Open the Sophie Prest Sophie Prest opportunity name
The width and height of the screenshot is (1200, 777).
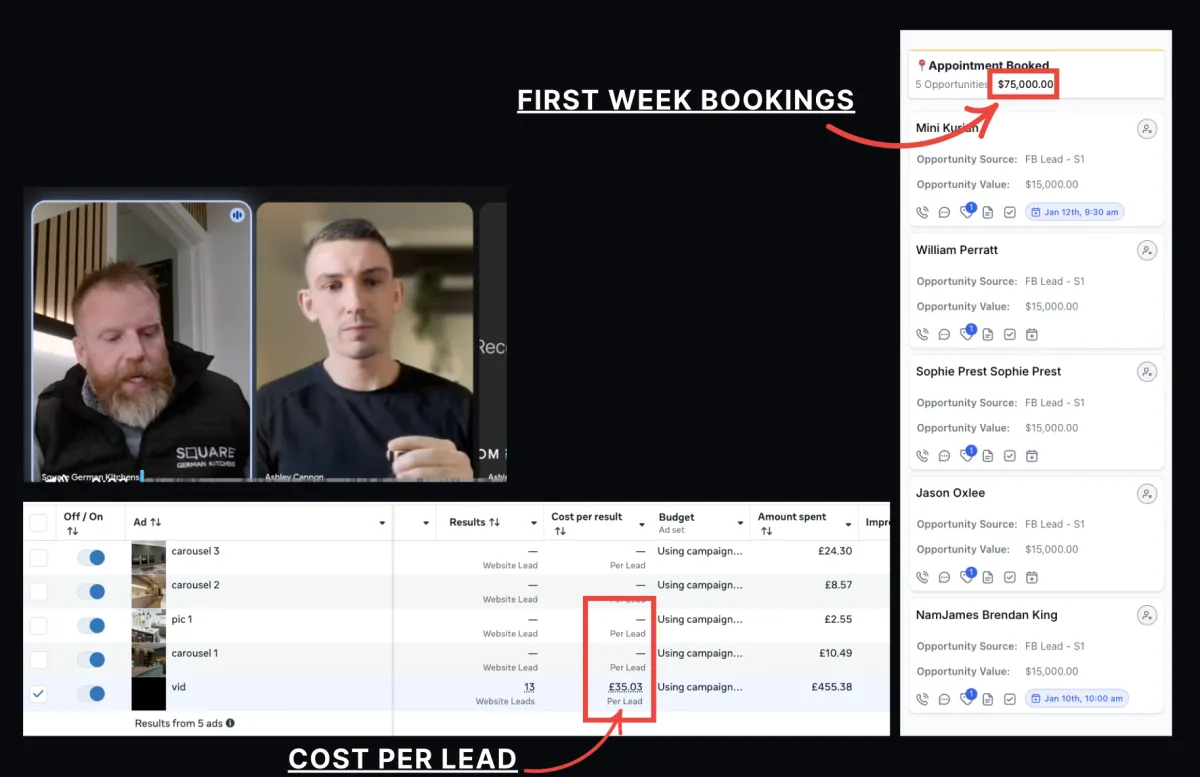[988, 371]
